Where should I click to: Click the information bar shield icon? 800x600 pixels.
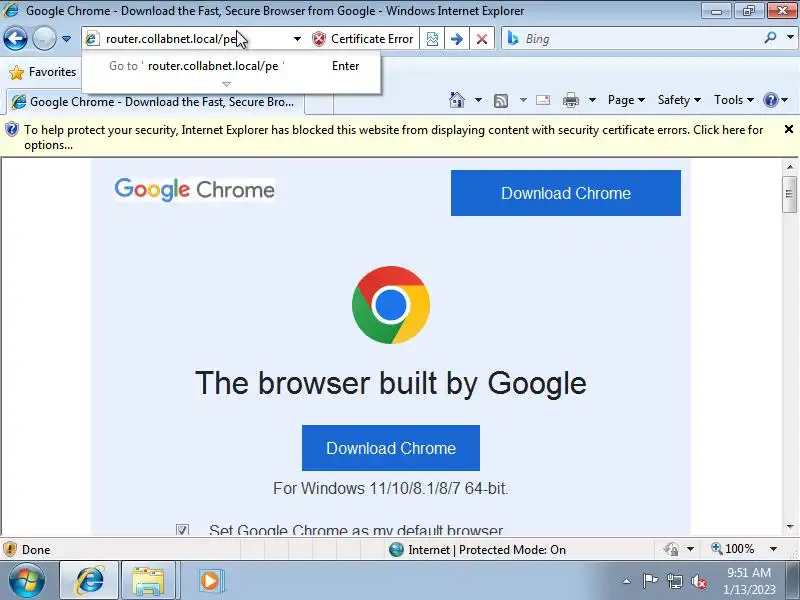[x=11, y=130]
